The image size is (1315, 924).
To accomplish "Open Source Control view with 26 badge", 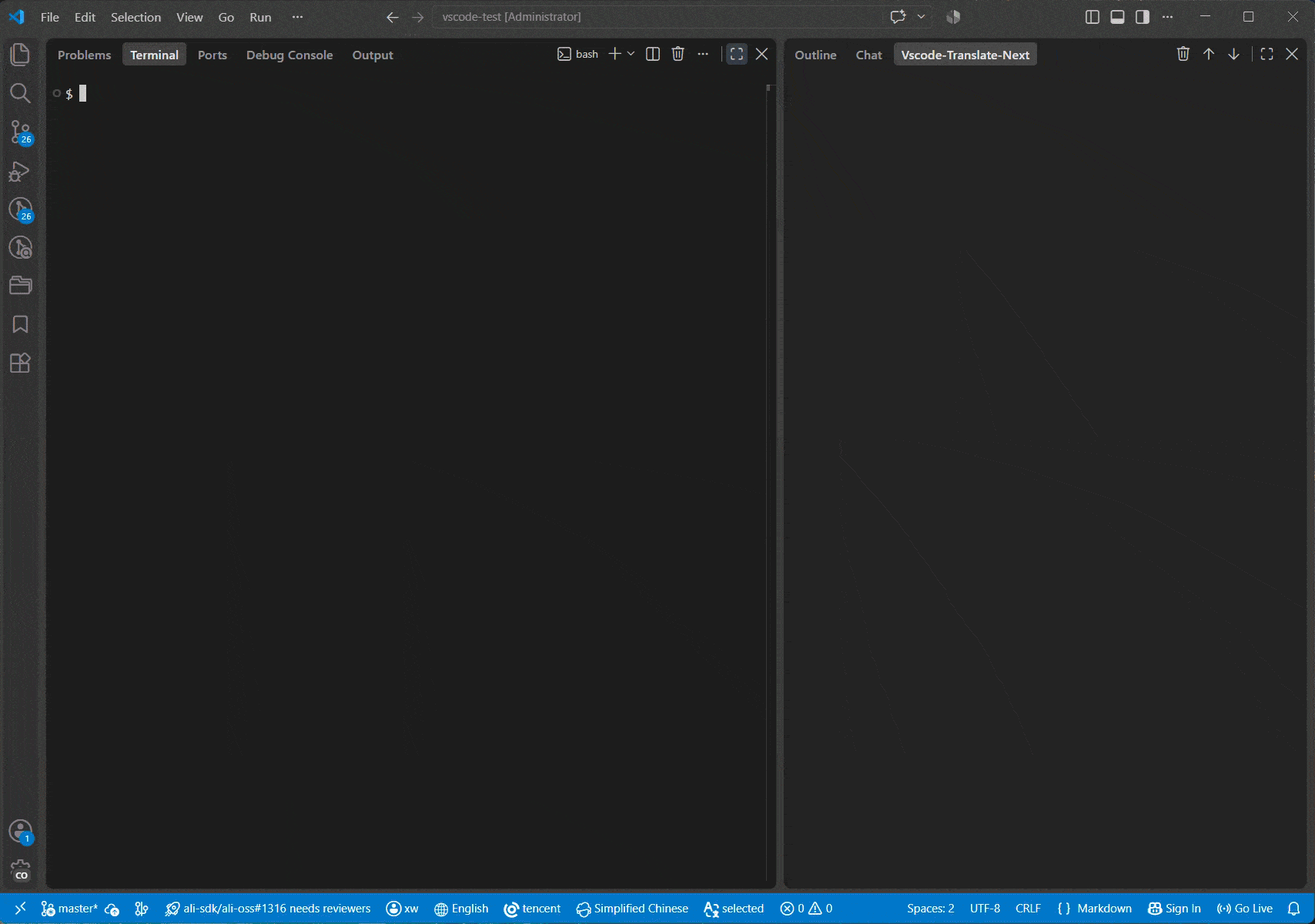I will point(20,132).
